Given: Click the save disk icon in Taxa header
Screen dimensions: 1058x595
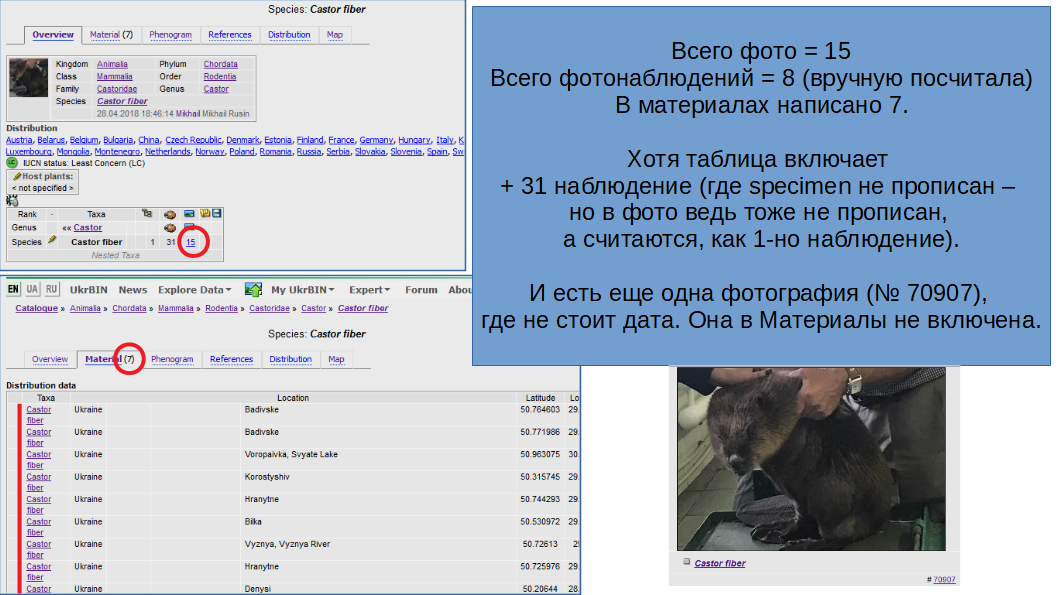Looking at the screenshot, I should click(x=217, y=213).
